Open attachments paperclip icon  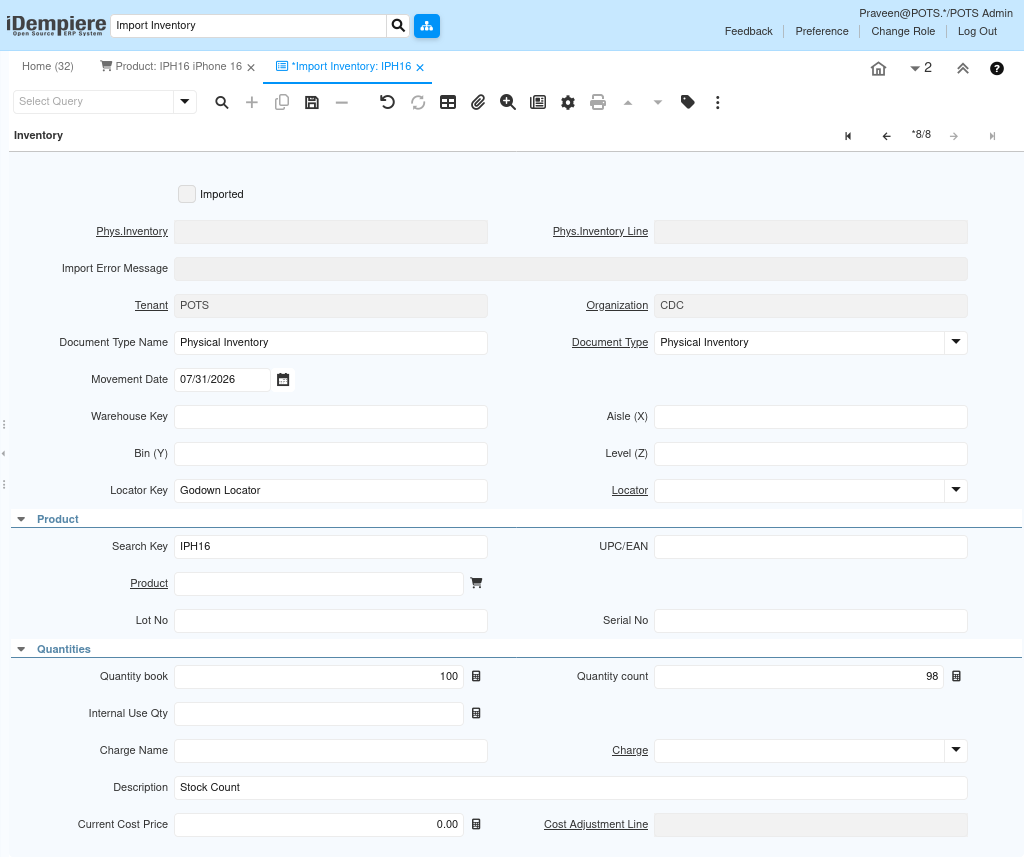tap(478, 102)
